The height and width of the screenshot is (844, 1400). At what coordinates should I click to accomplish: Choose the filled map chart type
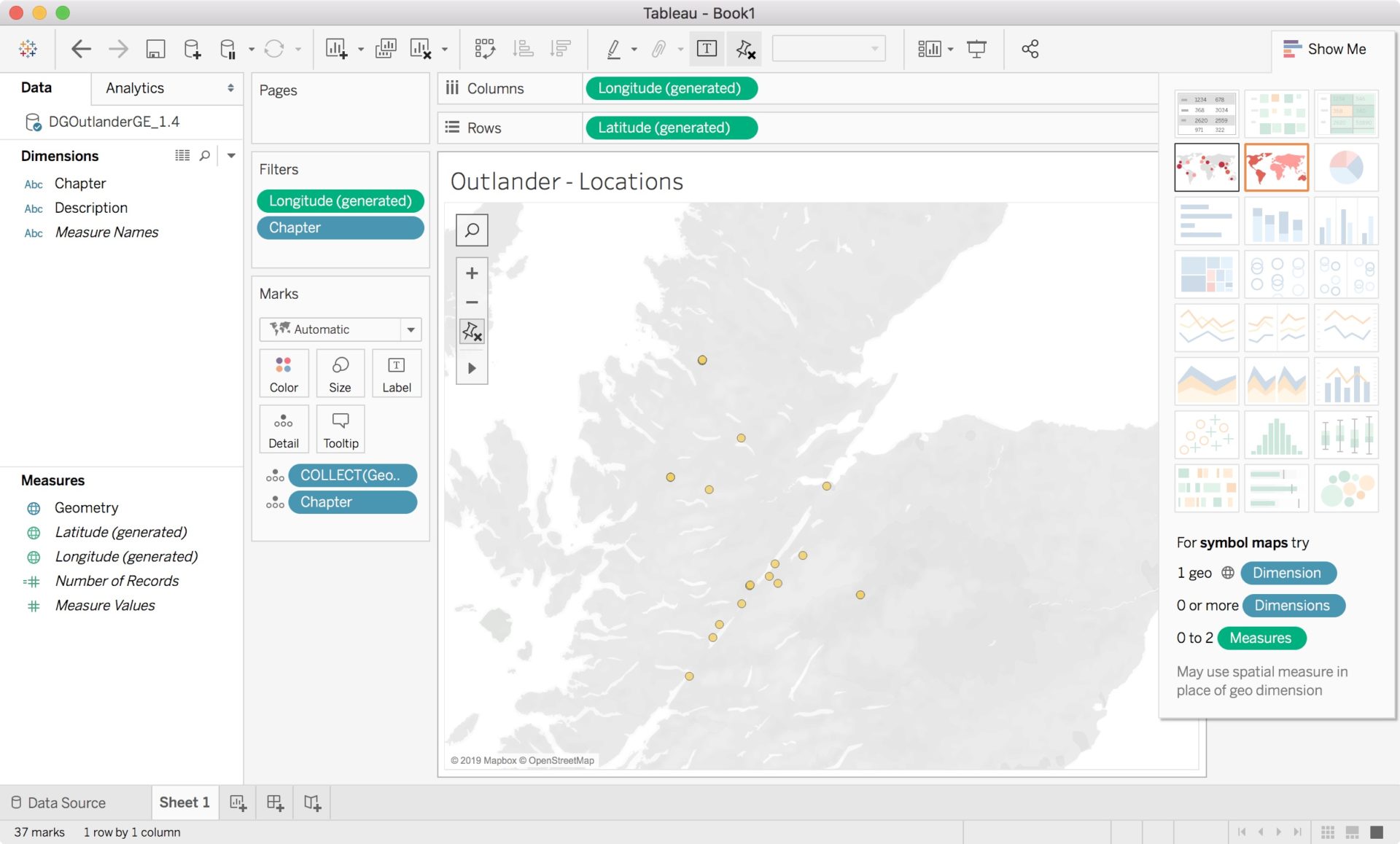1276,167
